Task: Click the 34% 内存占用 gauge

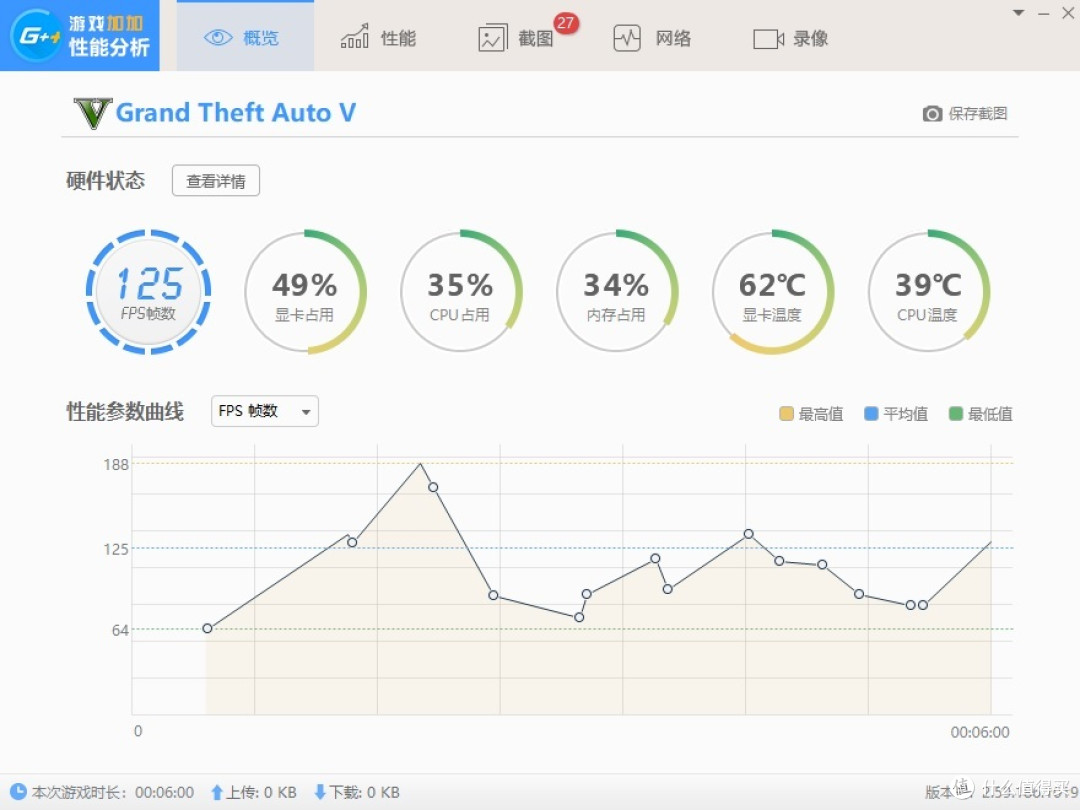Action: [616, 291]
